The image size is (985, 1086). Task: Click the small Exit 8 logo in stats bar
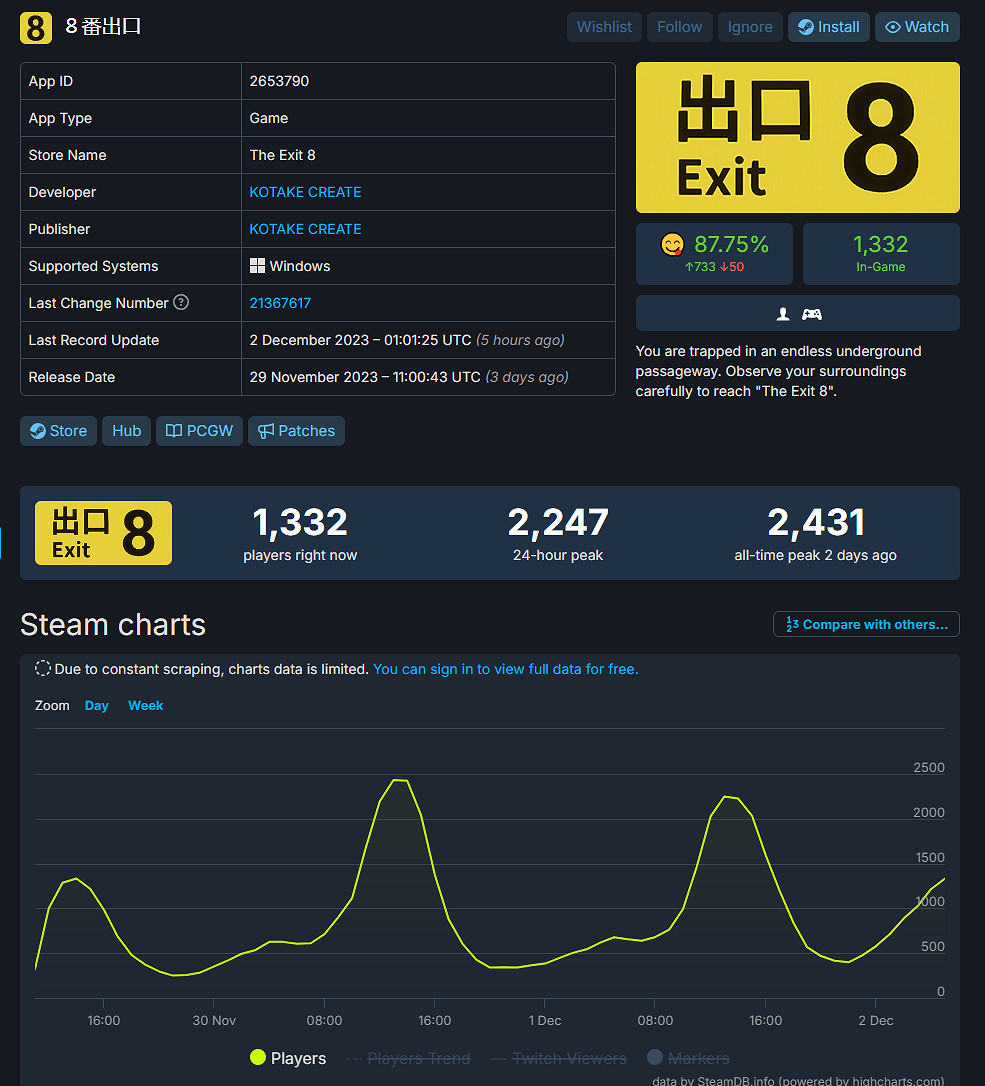pos(104,533)
